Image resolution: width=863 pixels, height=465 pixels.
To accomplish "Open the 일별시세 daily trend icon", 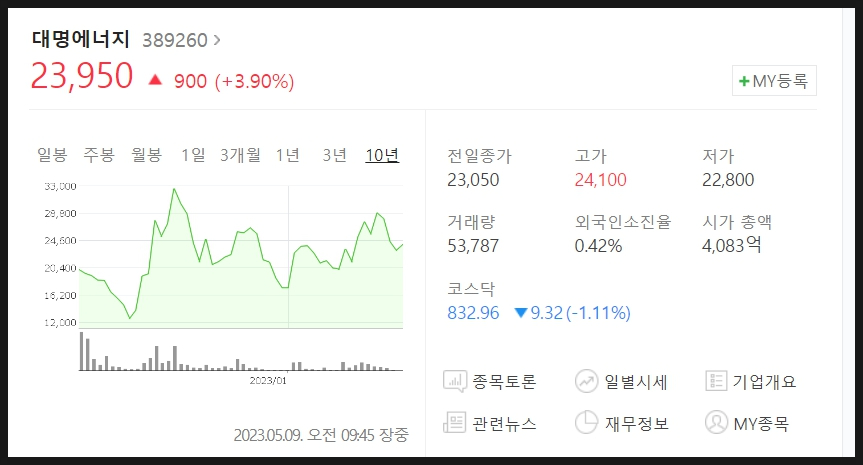I will click(x=586, y=381).
